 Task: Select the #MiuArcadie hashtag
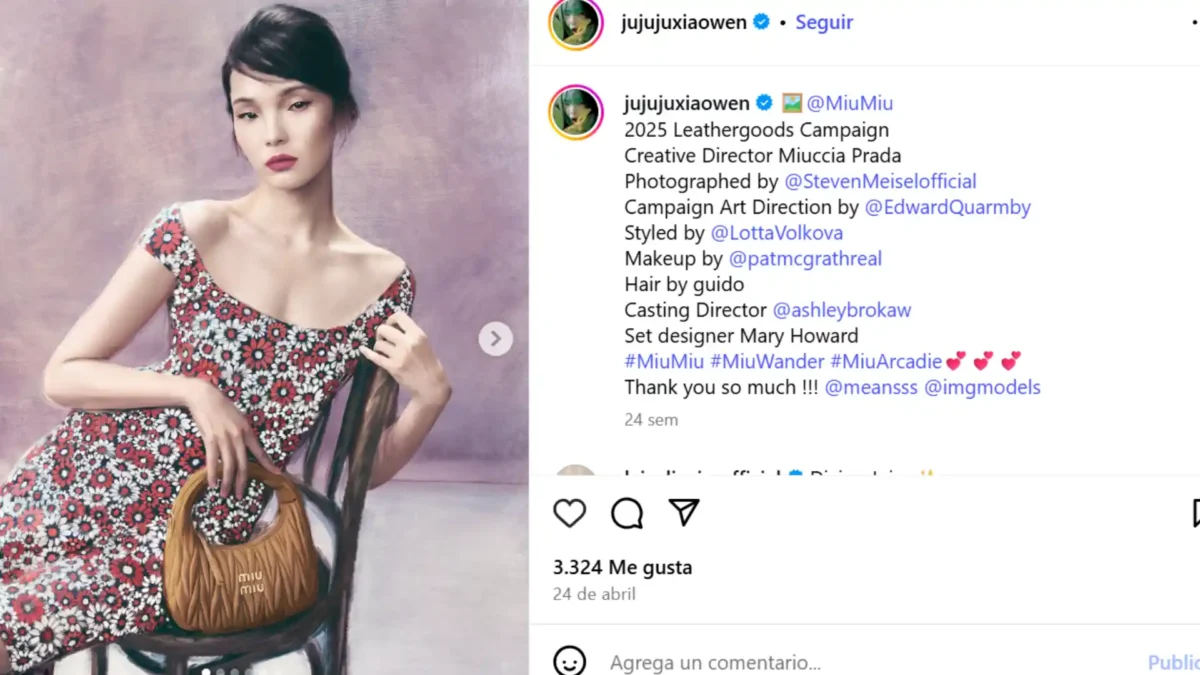pos(886,361)
